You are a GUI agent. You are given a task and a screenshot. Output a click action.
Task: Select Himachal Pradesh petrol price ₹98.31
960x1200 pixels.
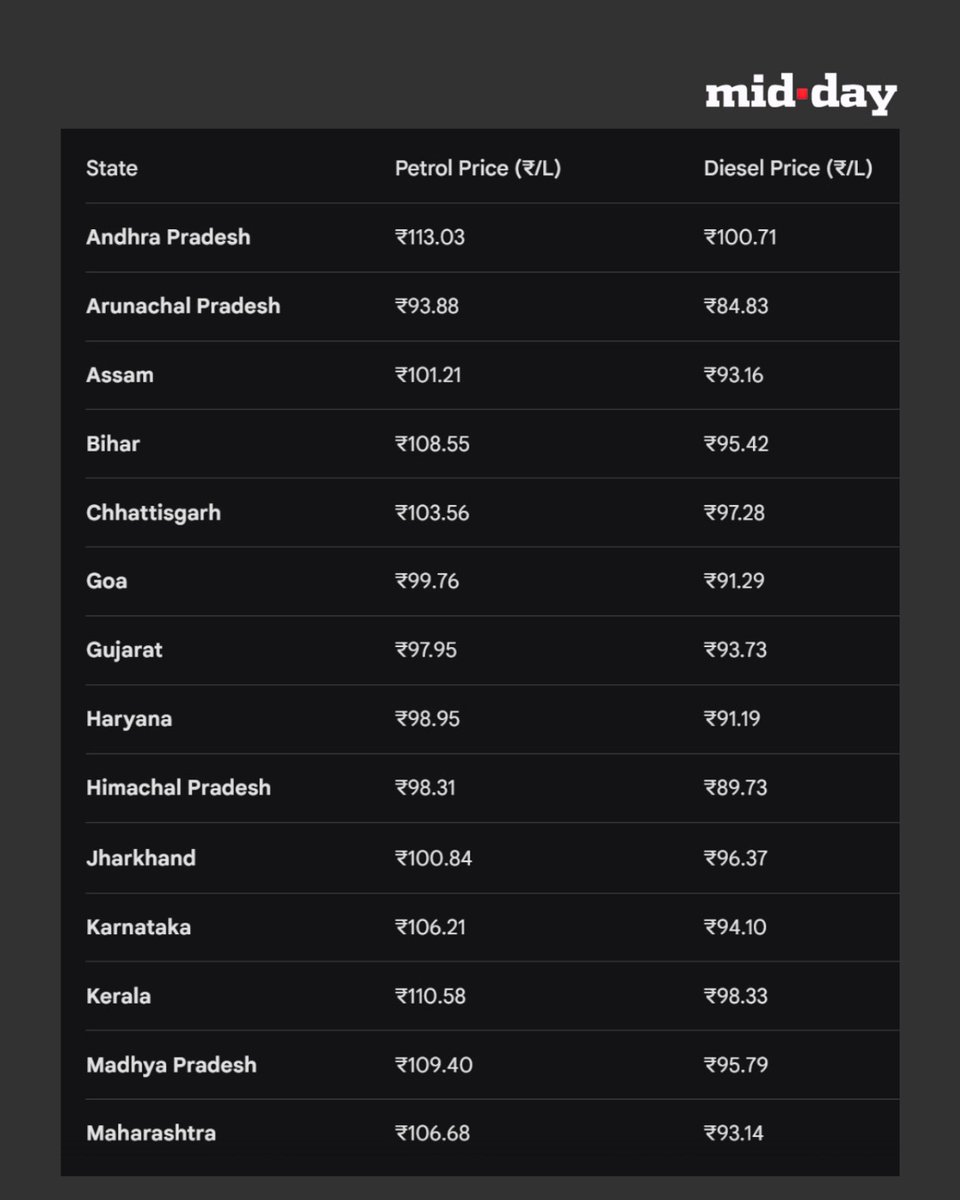point(425,788)
